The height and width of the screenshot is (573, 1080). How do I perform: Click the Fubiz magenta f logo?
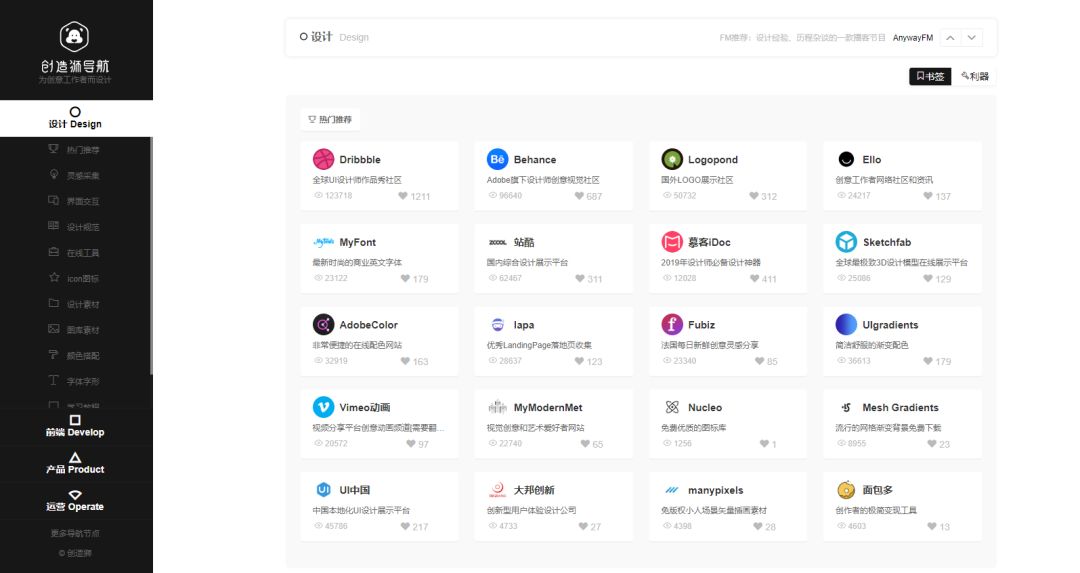click(x=672, y=324)
